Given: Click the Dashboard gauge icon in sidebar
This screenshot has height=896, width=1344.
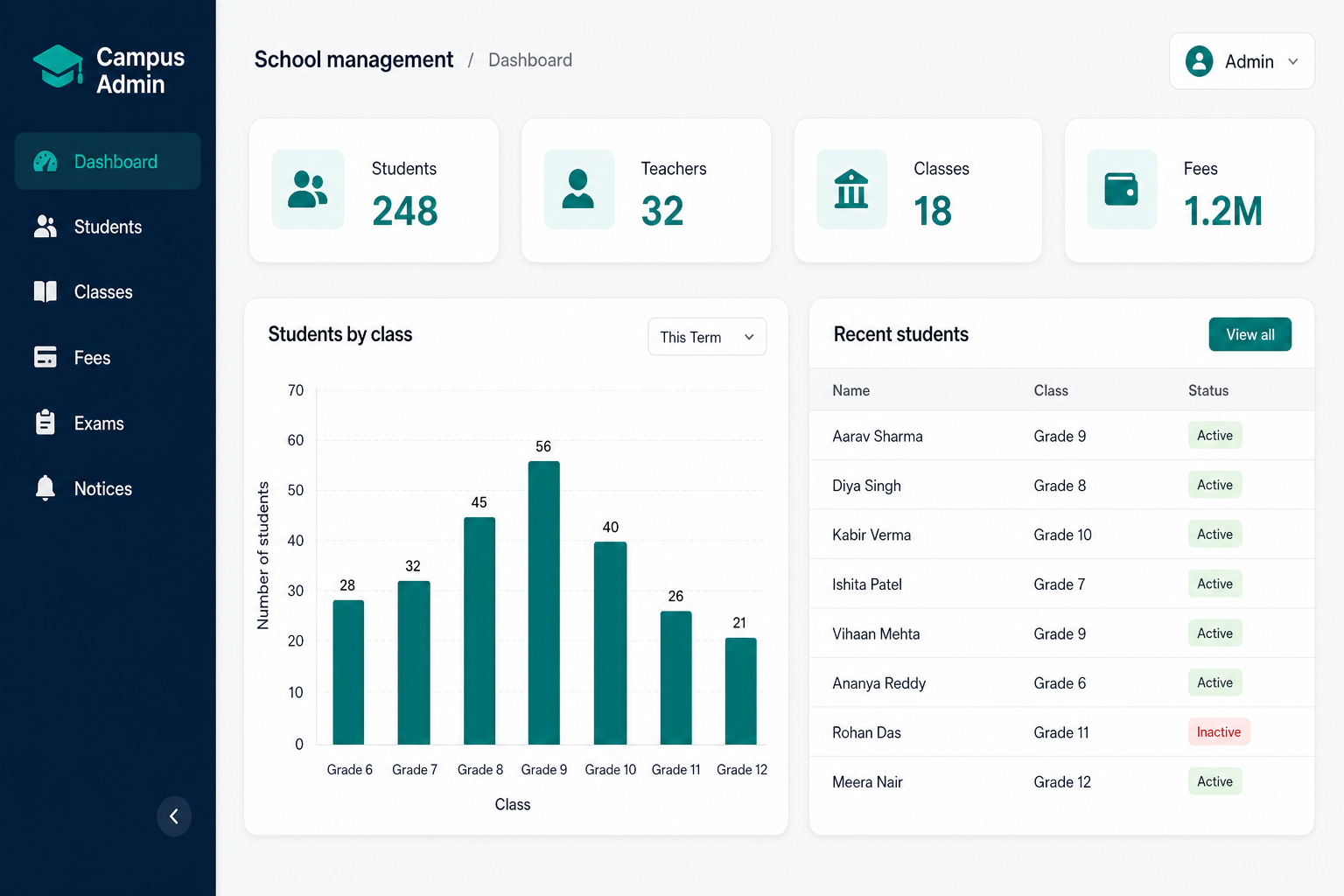Looking at the screenshot, I should coord(45,162).
